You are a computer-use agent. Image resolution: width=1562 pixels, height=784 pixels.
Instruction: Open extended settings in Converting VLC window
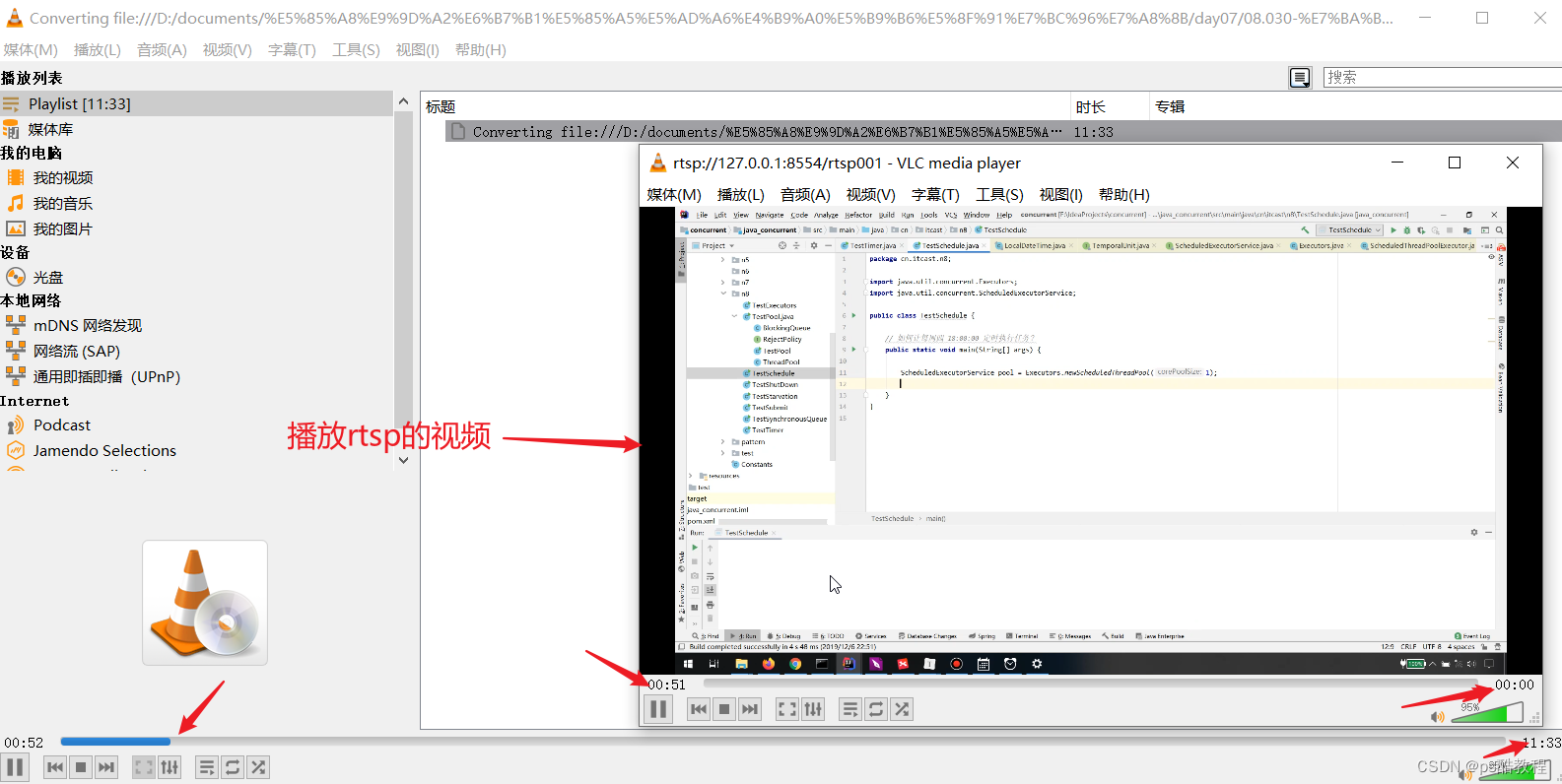(170, 767)
